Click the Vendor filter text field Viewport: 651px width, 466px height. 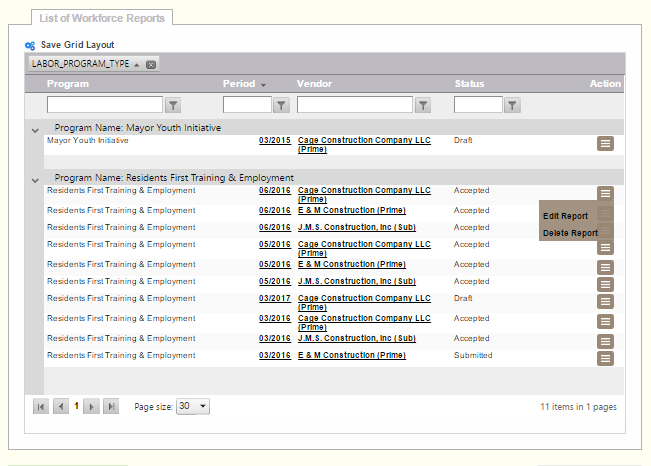coord(354,105)
